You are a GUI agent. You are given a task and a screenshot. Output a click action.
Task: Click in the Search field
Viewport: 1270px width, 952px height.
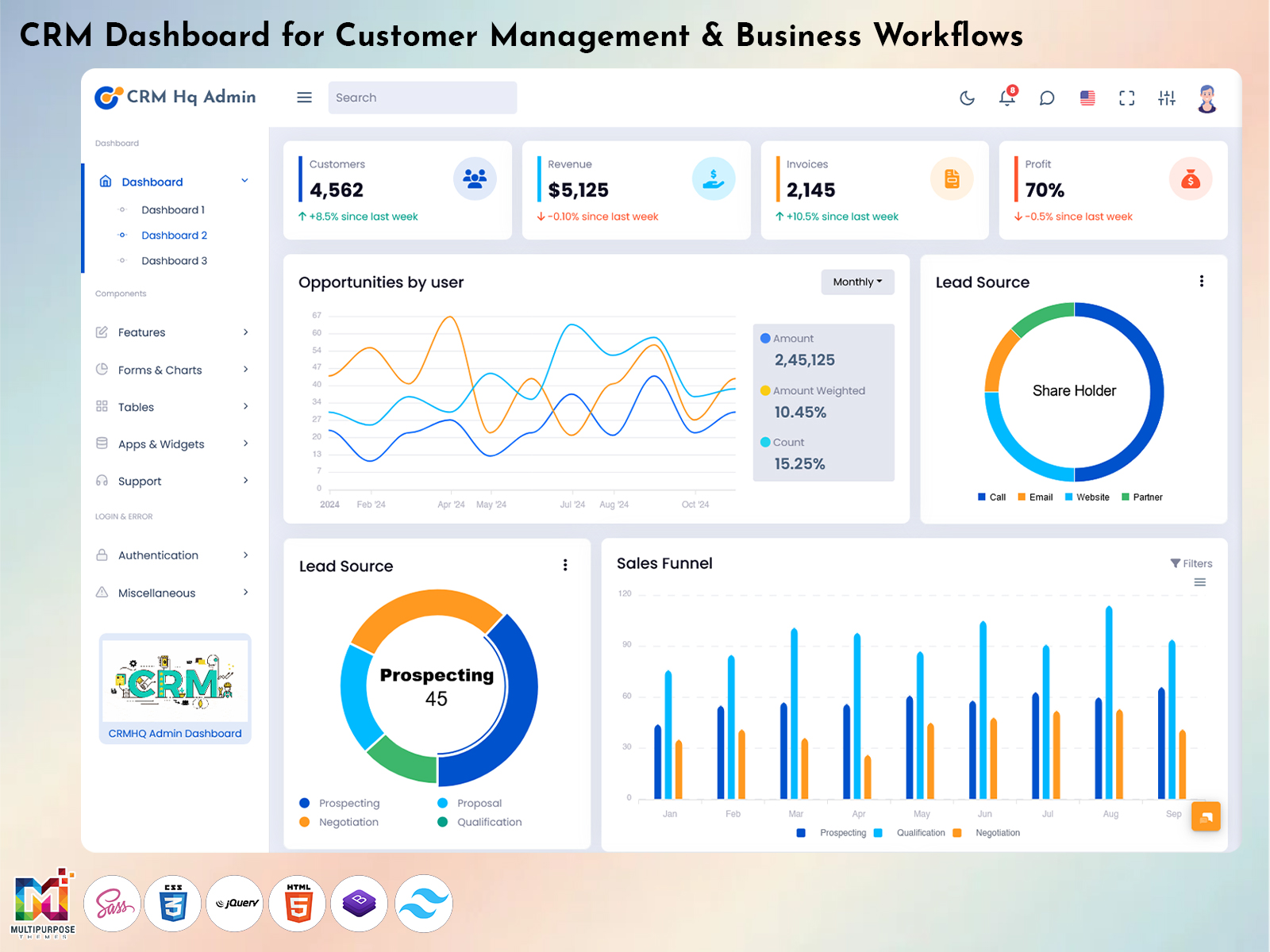(x=422, y=98)
